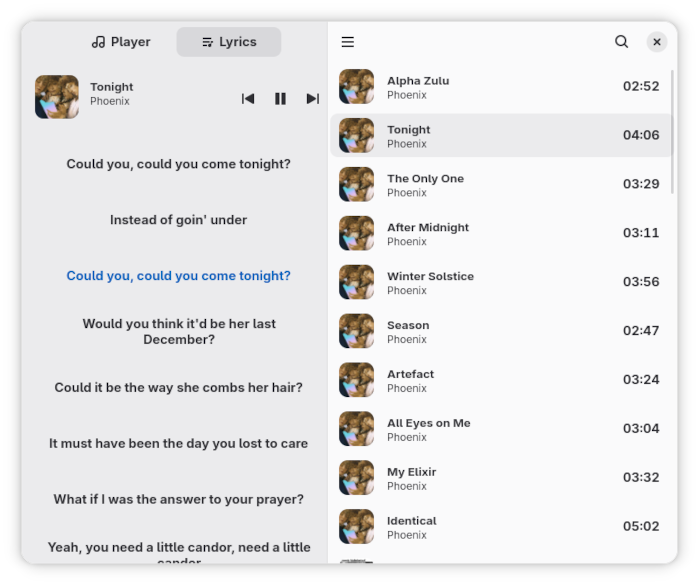
Task: Switch to the Lyrics tab
Action: [229, 42]
